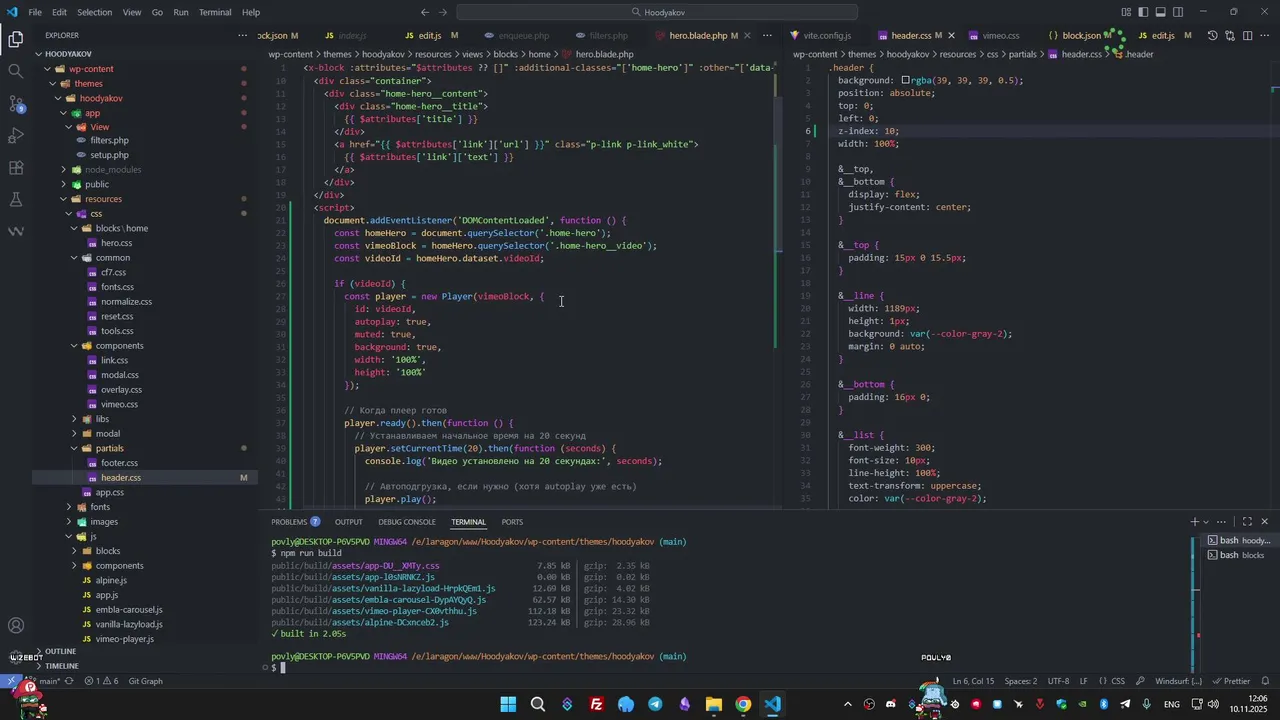Collapse the components folder under css
1280x720 pixels.
coord(119,346)
